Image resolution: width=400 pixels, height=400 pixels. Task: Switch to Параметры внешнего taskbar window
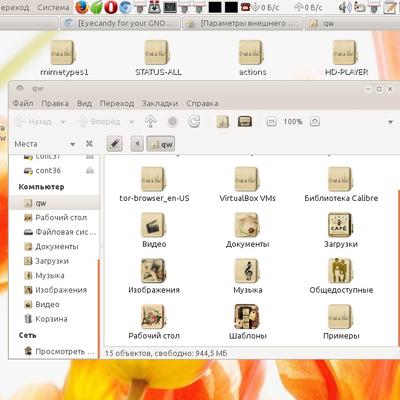point(243,23)
